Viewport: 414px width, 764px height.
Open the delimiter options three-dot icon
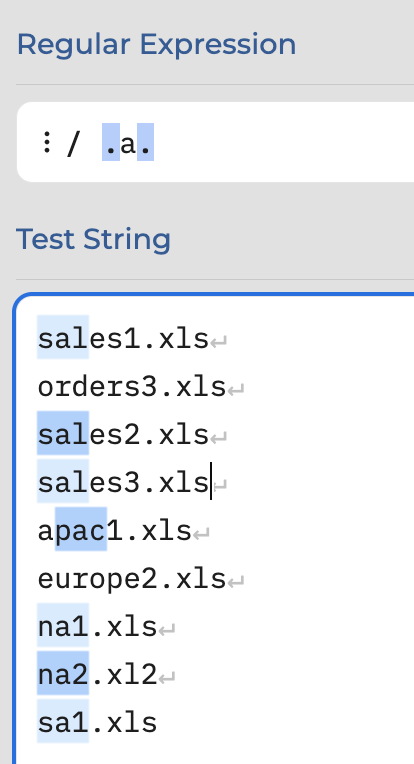(x=46, y=142)
